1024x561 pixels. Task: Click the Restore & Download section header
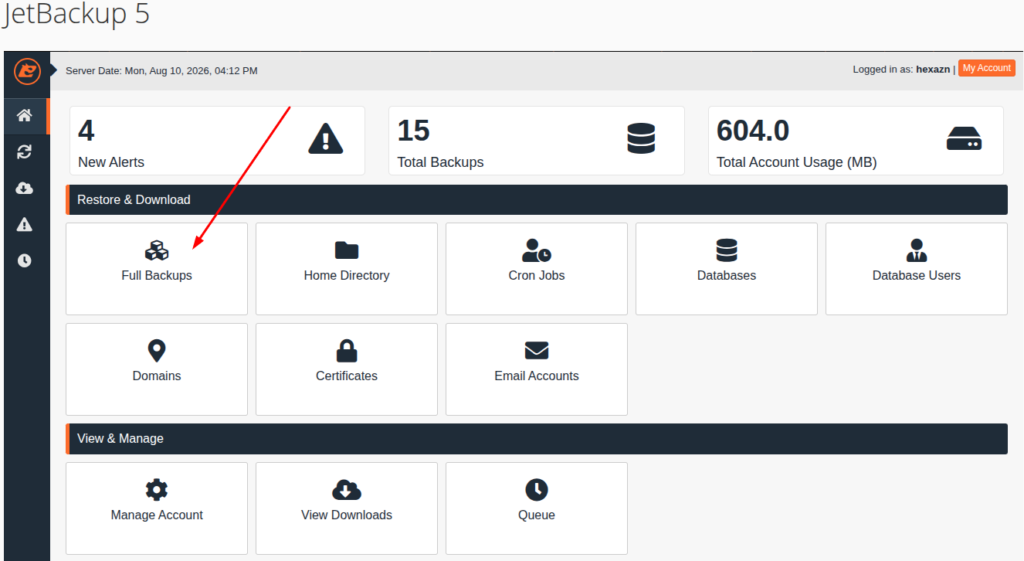pyautogui.click(x=536, y=200)
